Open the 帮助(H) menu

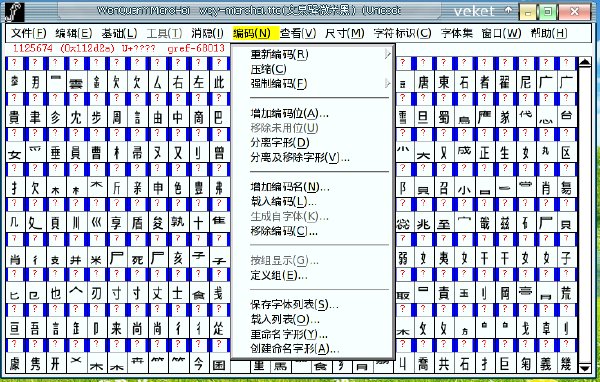[x=549, y=33]
